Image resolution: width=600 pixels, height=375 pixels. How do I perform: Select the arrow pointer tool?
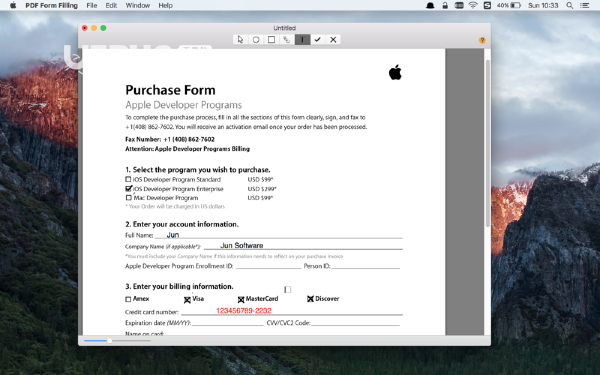coord(240,39)
